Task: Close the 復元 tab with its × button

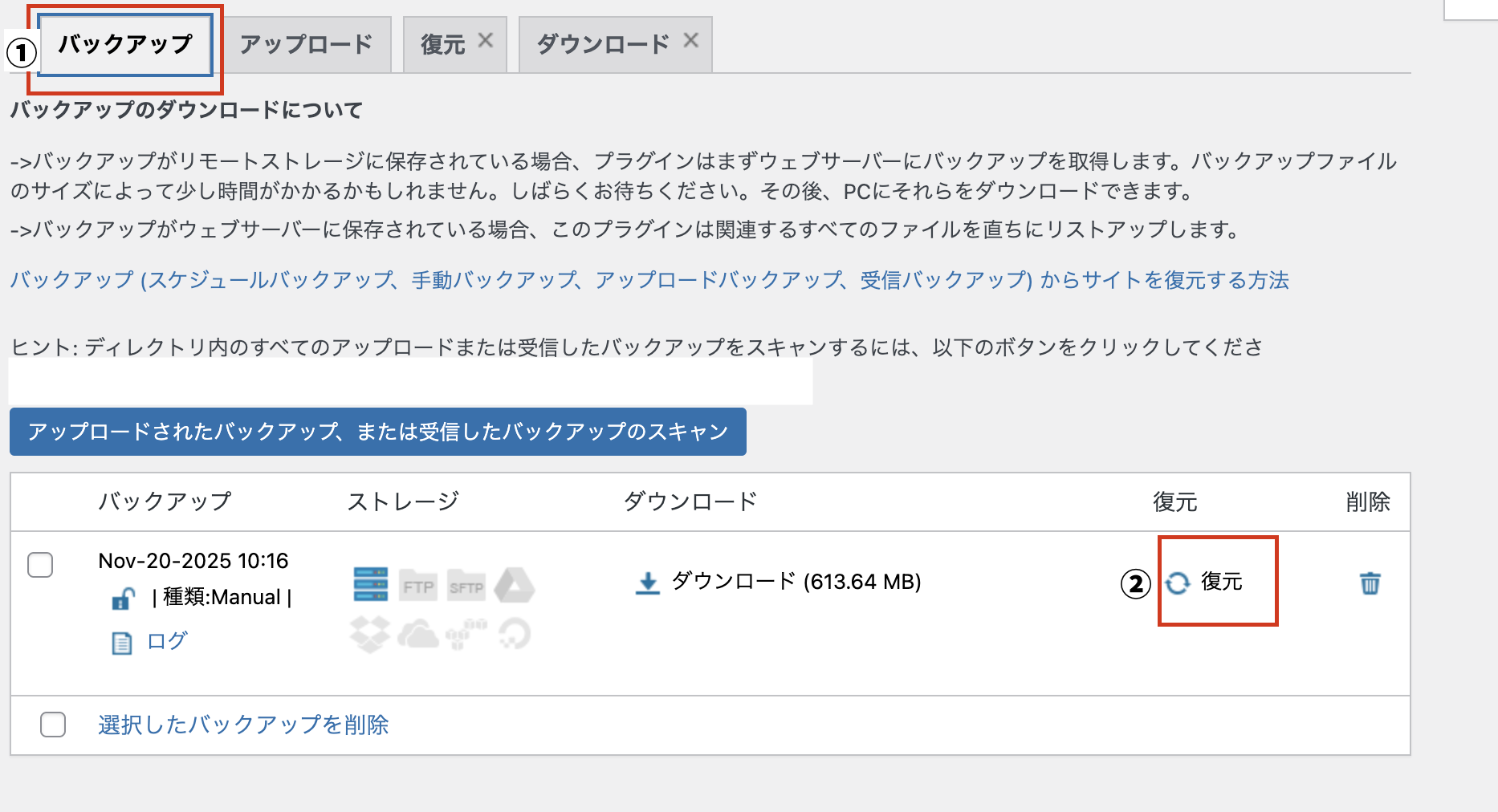Action: point(487,41)
